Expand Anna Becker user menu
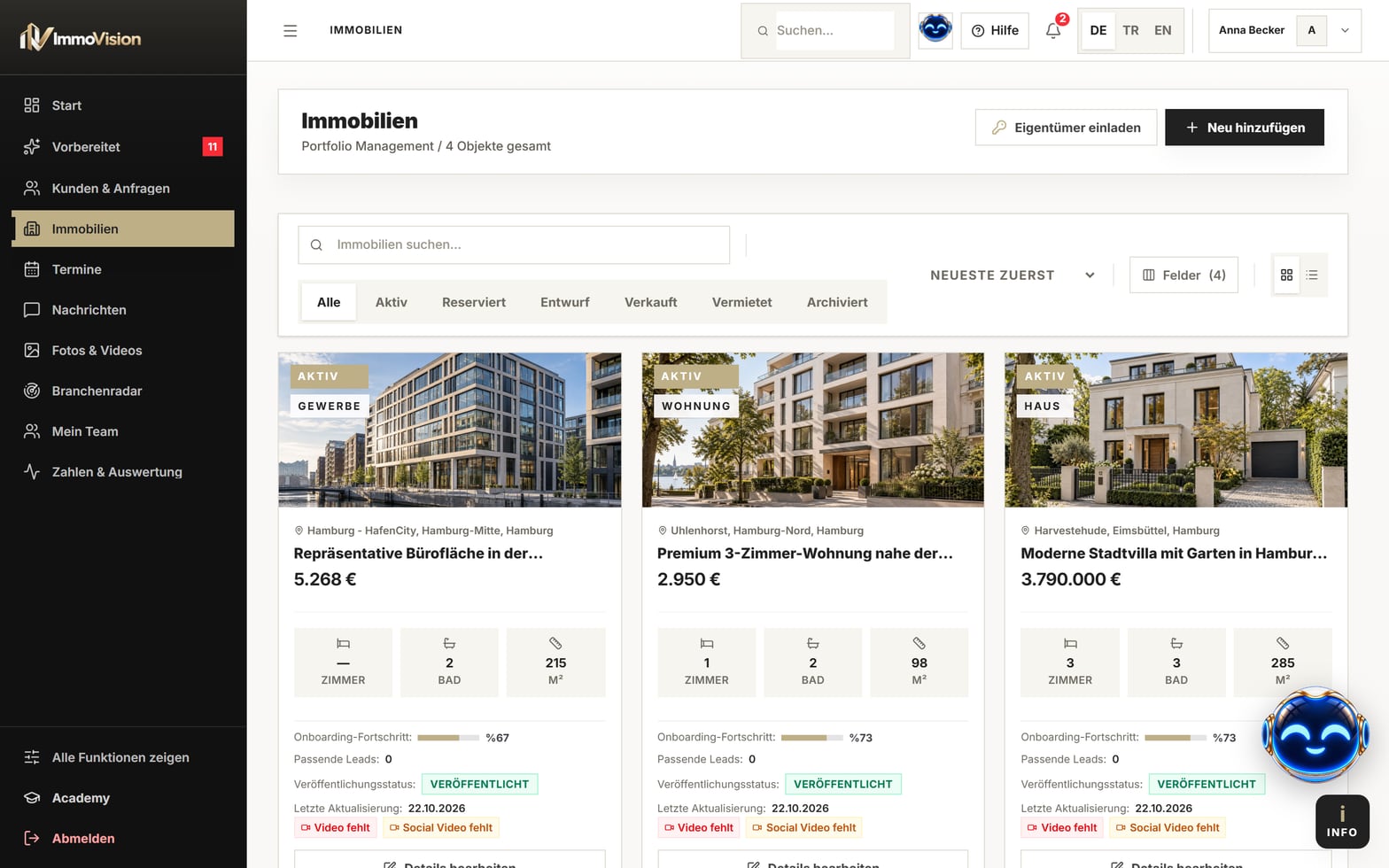The height and width of the screenshot is (868, 1389). tap(1284, 30)
